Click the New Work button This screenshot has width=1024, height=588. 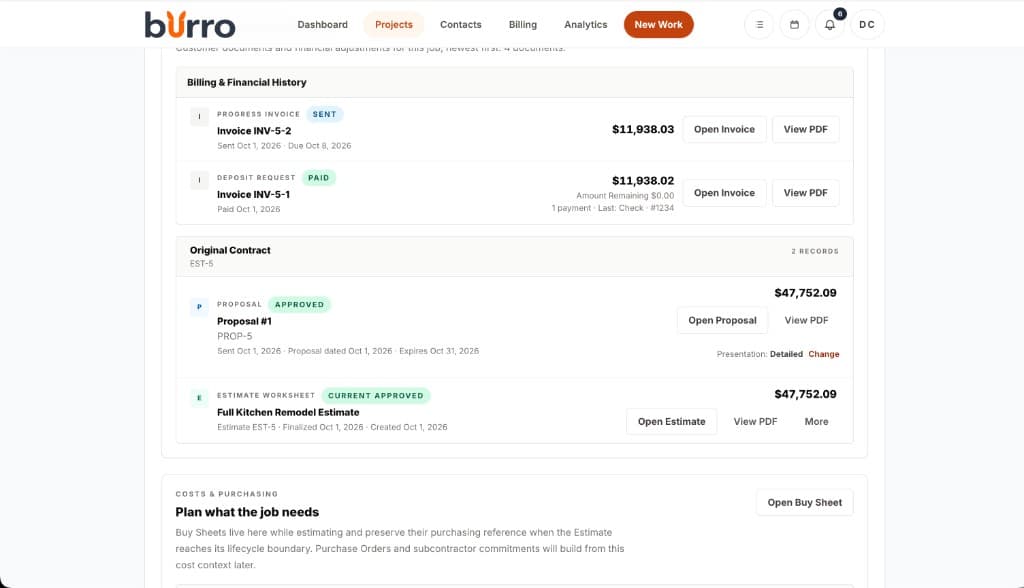(658, 25)
